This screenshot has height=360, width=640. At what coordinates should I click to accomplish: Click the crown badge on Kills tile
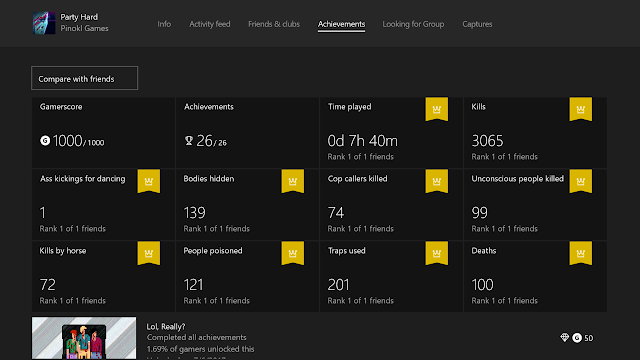pos(580,109)
